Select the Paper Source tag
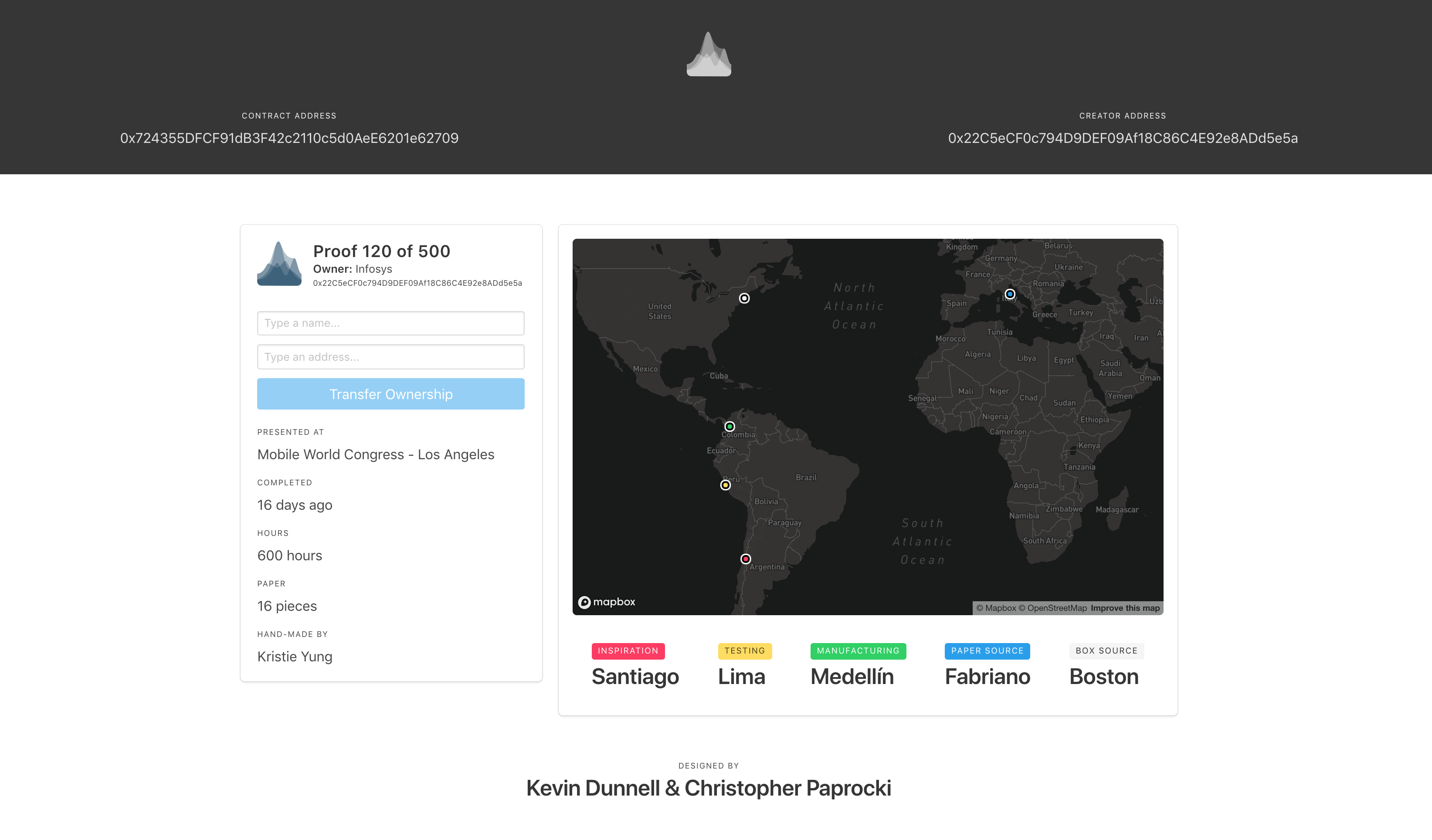 pyautogui.click(x=987, y=651)
